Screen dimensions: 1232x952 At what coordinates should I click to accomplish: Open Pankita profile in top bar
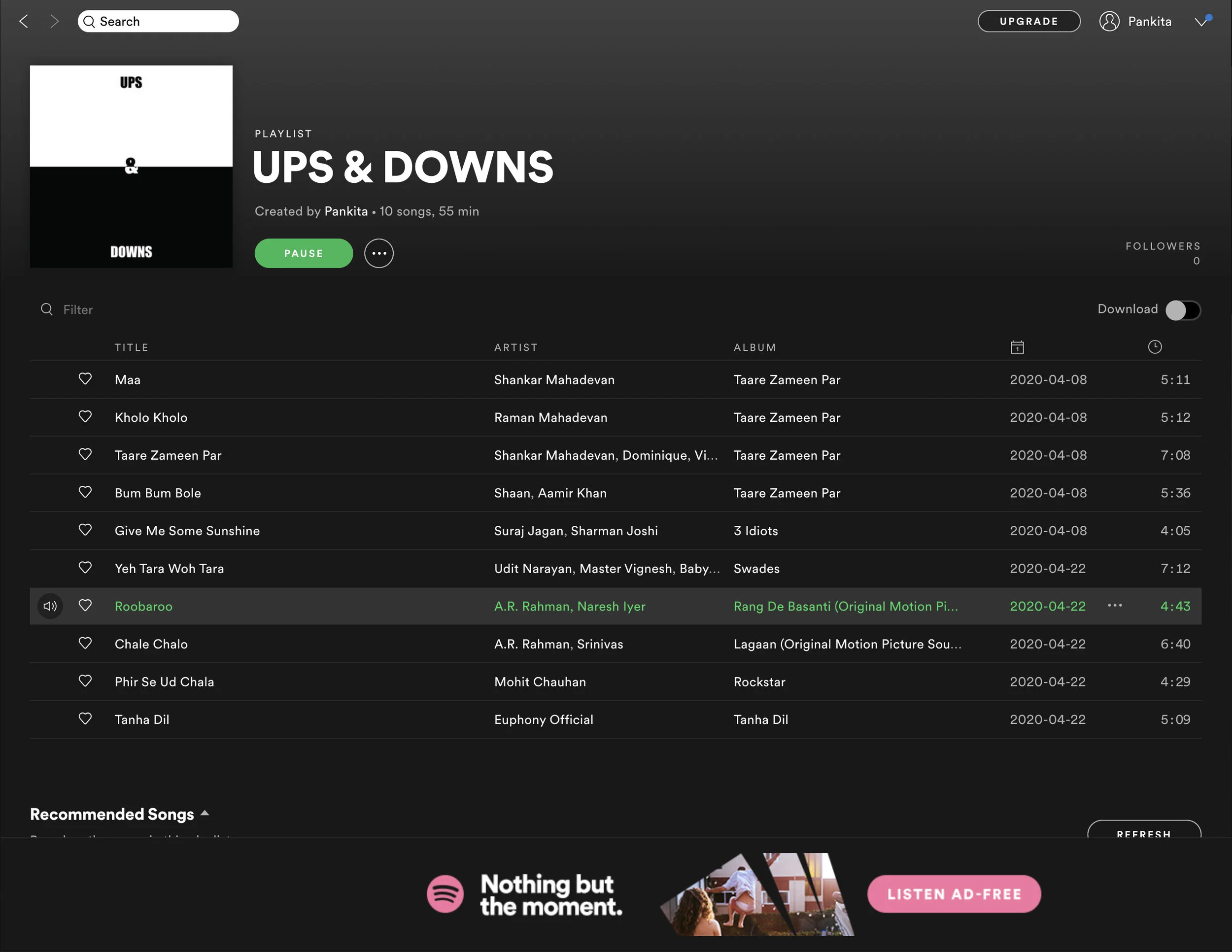pyautogui.click(x=1150, y=21)
